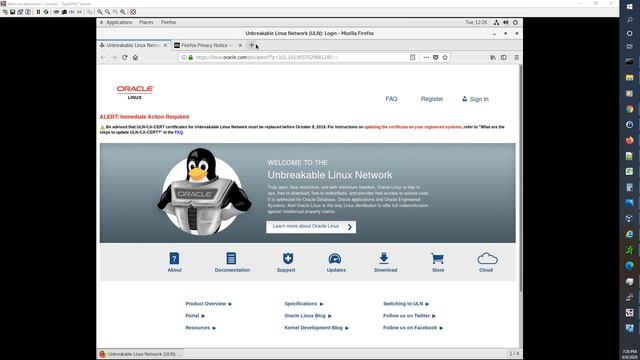Open the FAQ link in page header
Image resolution: width=640 pixels, height=360 pixels.
point(391,99)
